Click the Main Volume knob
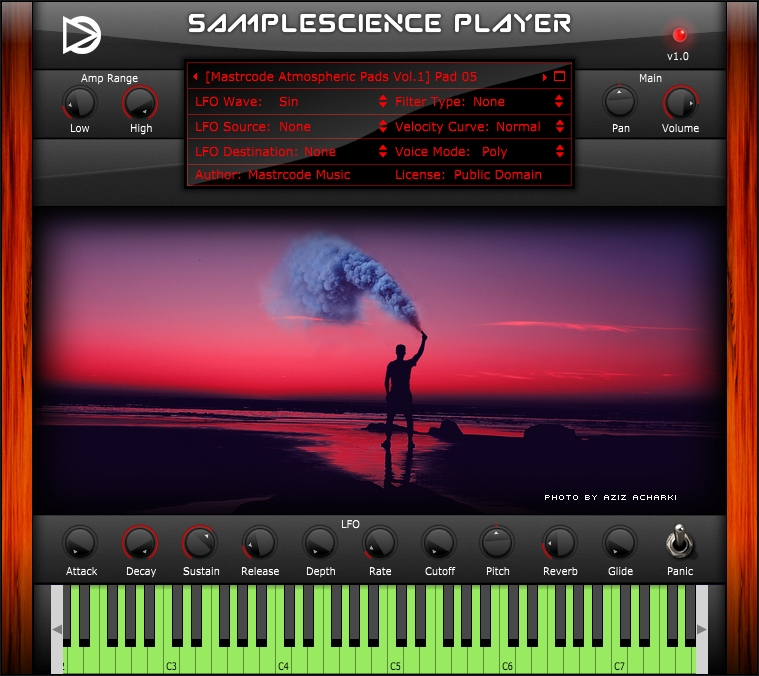This screenshot has height=676, width=759. point(680,103)
